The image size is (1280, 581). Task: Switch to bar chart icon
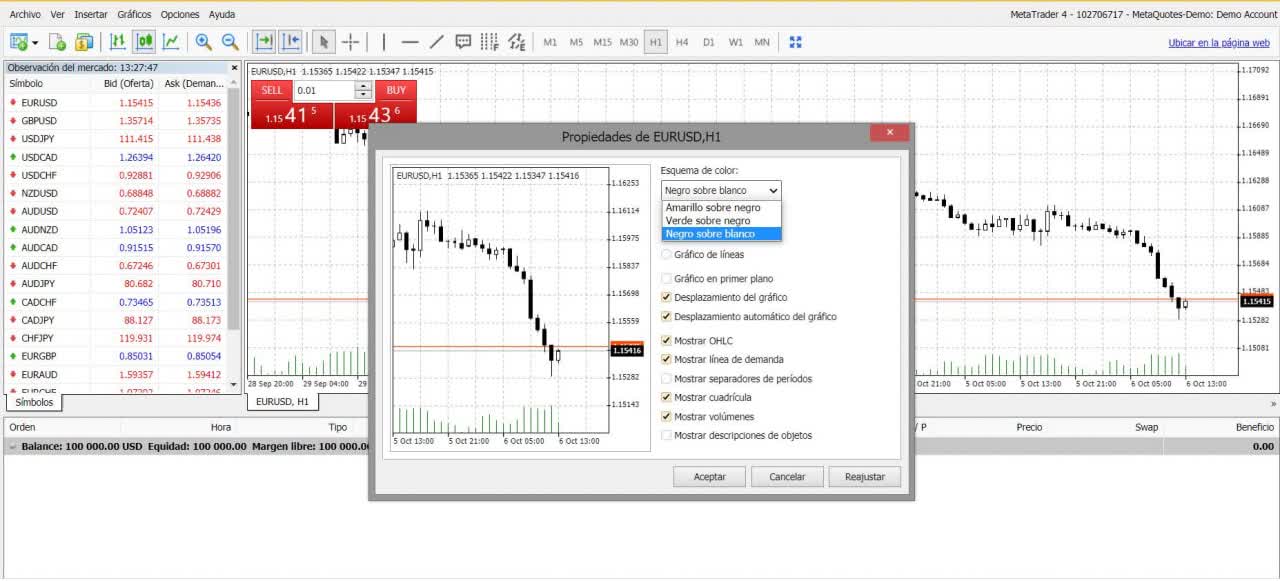pyautogui.click(x=118, y=42)
